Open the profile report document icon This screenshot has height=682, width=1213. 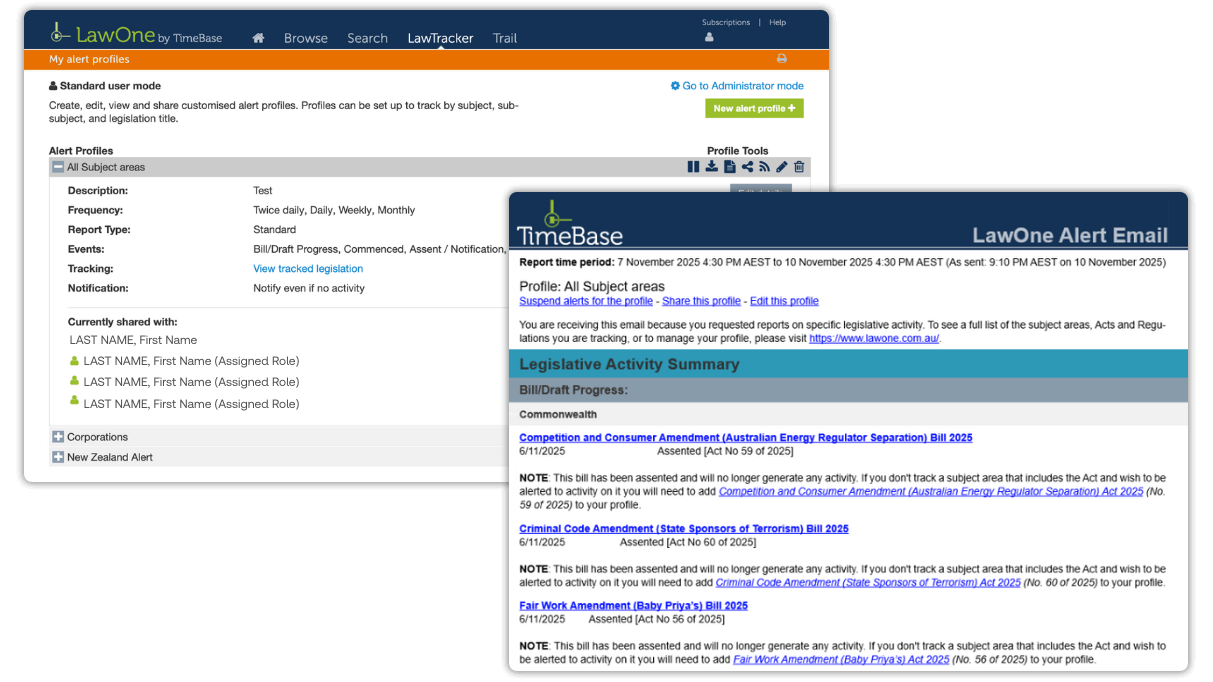[x=730, y=166]
